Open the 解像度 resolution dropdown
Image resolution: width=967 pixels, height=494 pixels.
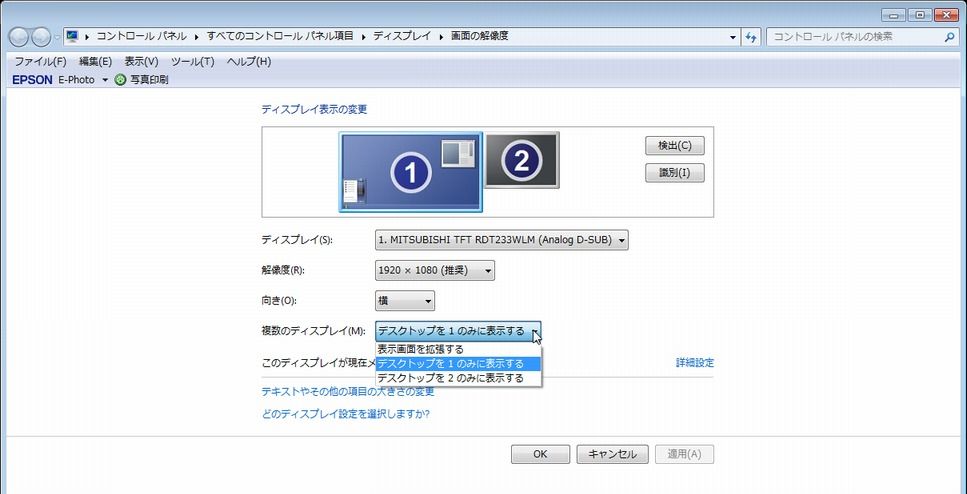click(x=434, y=270)
